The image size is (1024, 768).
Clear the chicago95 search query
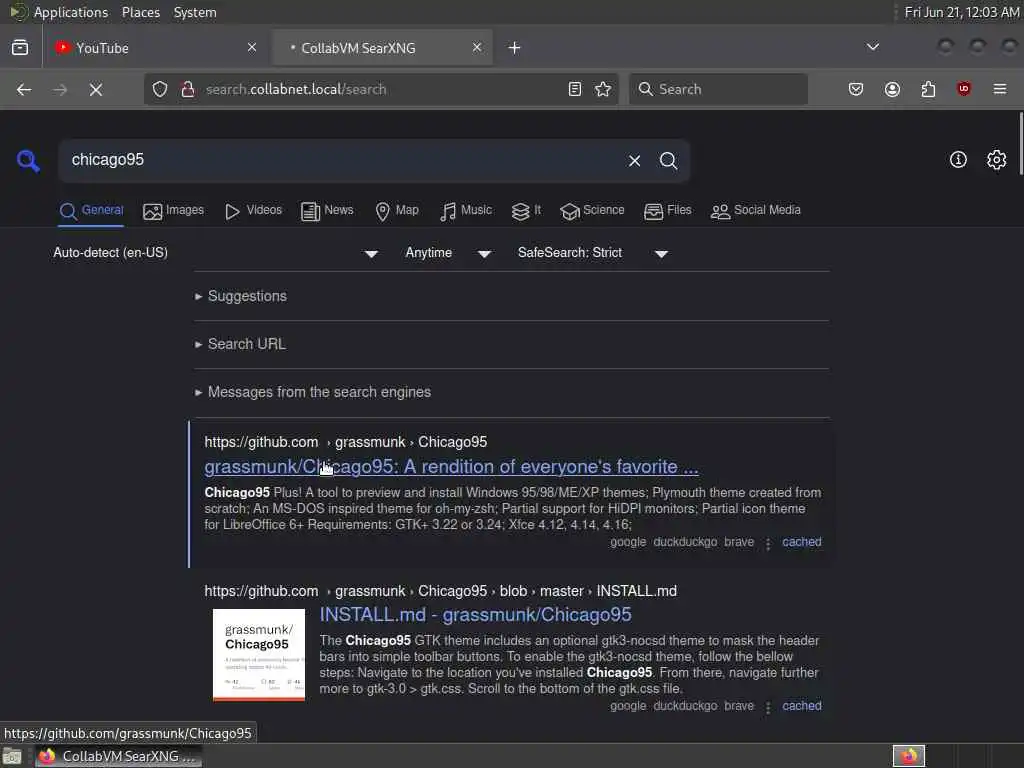pos(634,161)
